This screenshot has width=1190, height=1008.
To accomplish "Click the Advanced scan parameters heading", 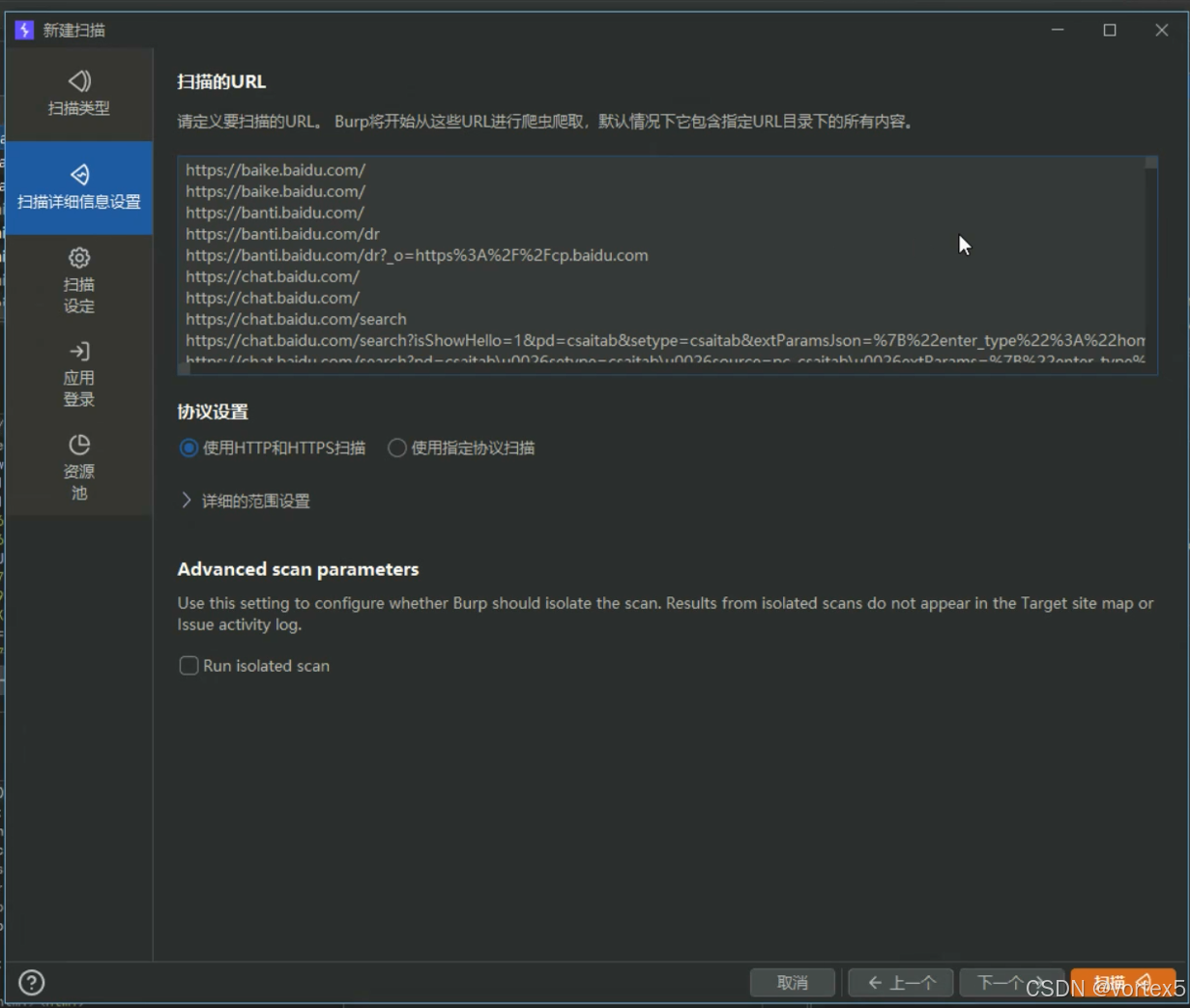I will pos(298,569).
